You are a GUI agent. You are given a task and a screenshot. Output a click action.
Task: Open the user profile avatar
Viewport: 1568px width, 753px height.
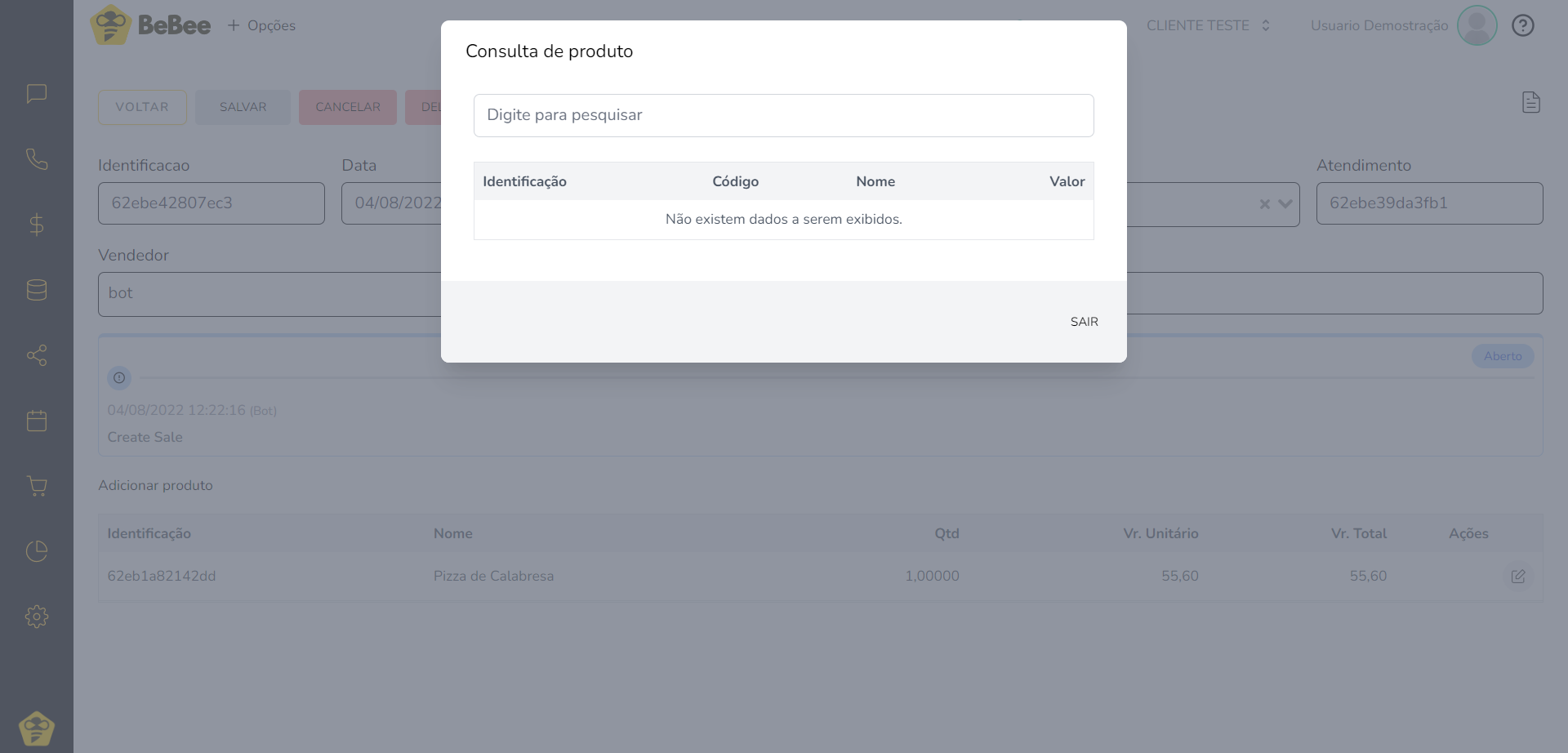tap(1477, 25)
